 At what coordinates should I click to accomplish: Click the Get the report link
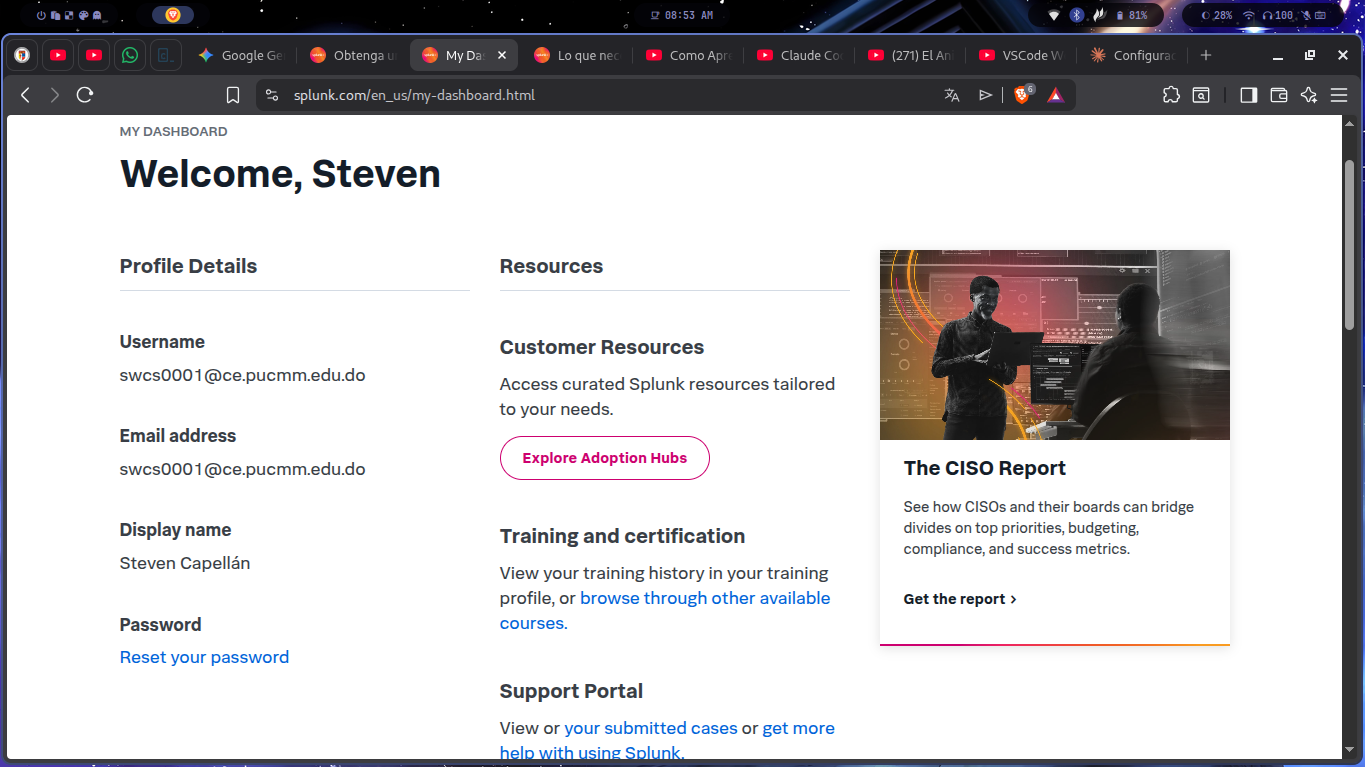coord(959,599)
